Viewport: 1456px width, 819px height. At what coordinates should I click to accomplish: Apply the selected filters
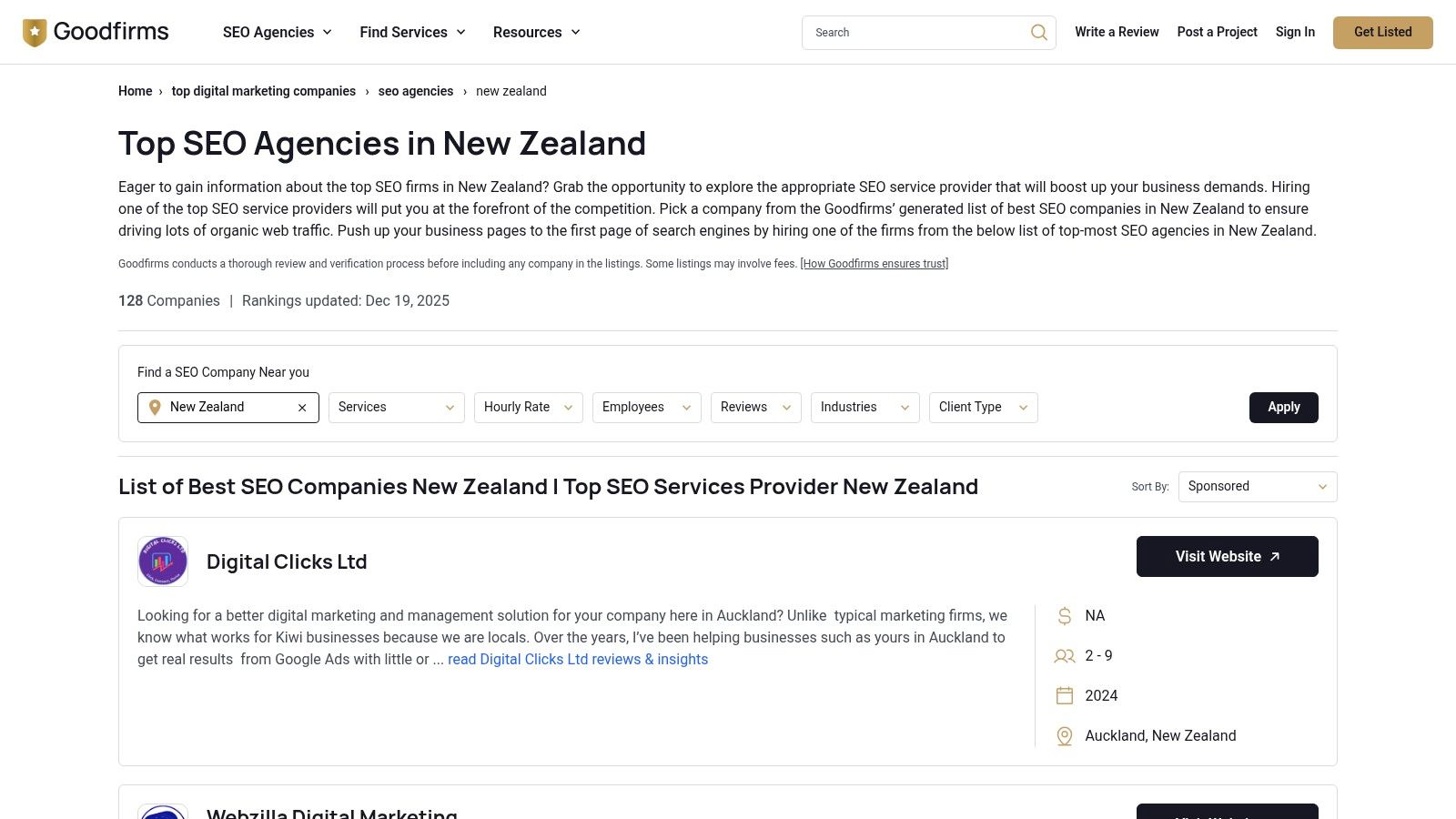1283,407
